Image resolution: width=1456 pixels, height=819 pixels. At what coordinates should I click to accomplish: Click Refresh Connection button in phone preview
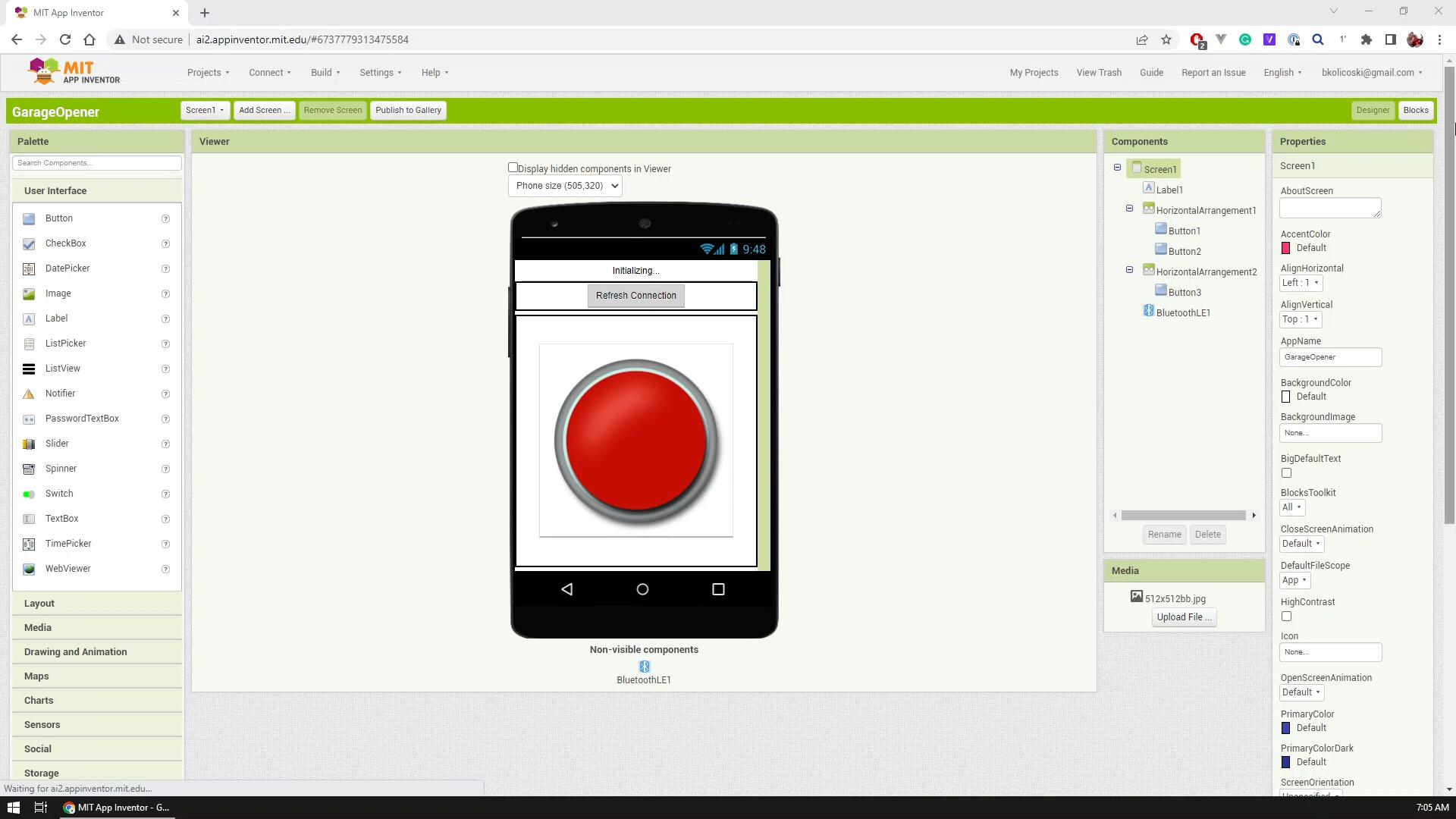pyautogui.click(x=635, y=296)
